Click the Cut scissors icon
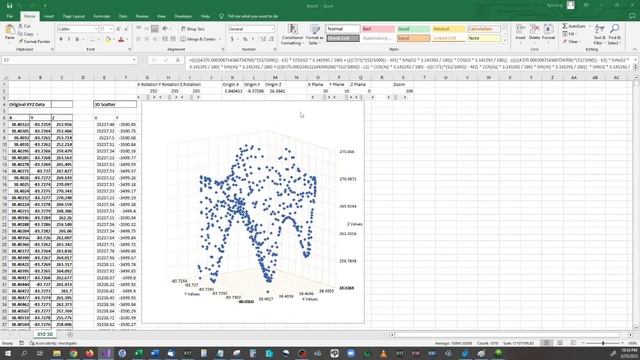This screenshot has width=640, height=360. 20,26
